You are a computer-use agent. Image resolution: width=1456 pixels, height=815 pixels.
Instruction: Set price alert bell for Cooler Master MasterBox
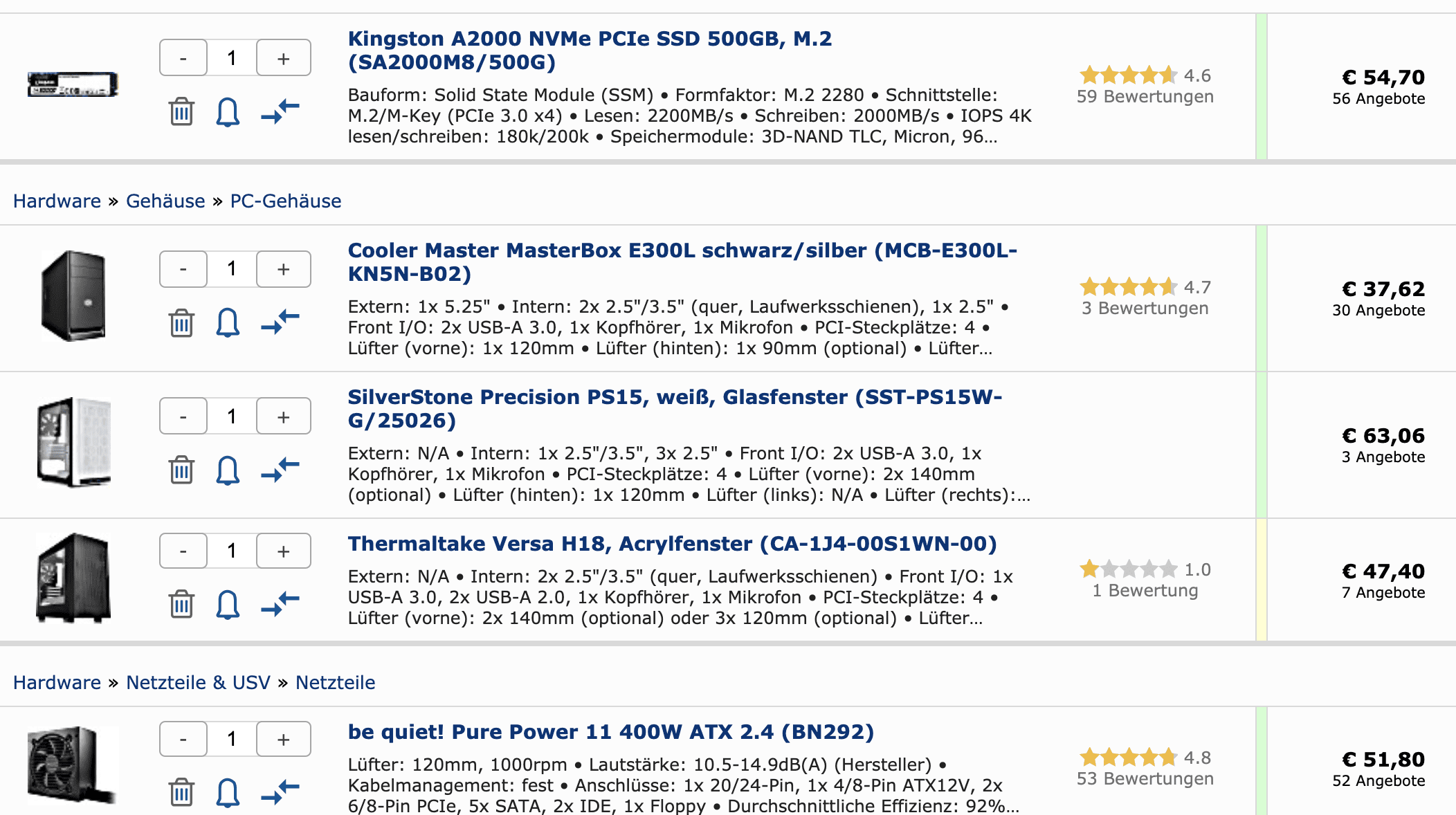(228, 323)
